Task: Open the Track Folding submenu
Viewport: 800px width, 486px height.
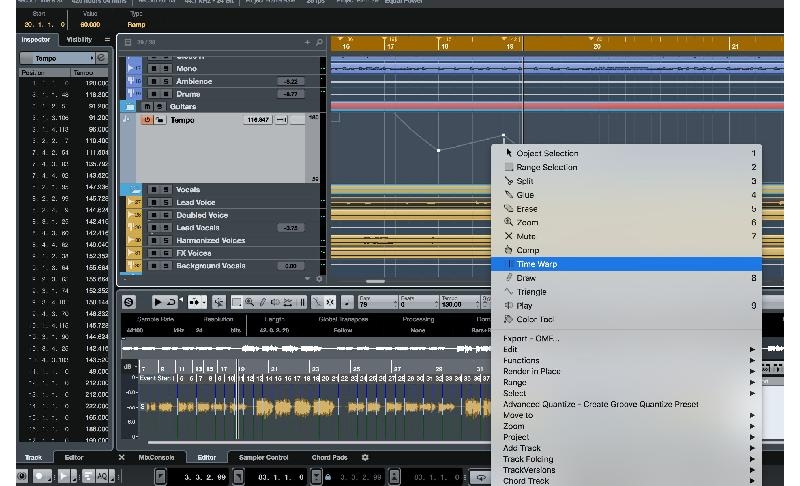Action: tap(626, 459)
